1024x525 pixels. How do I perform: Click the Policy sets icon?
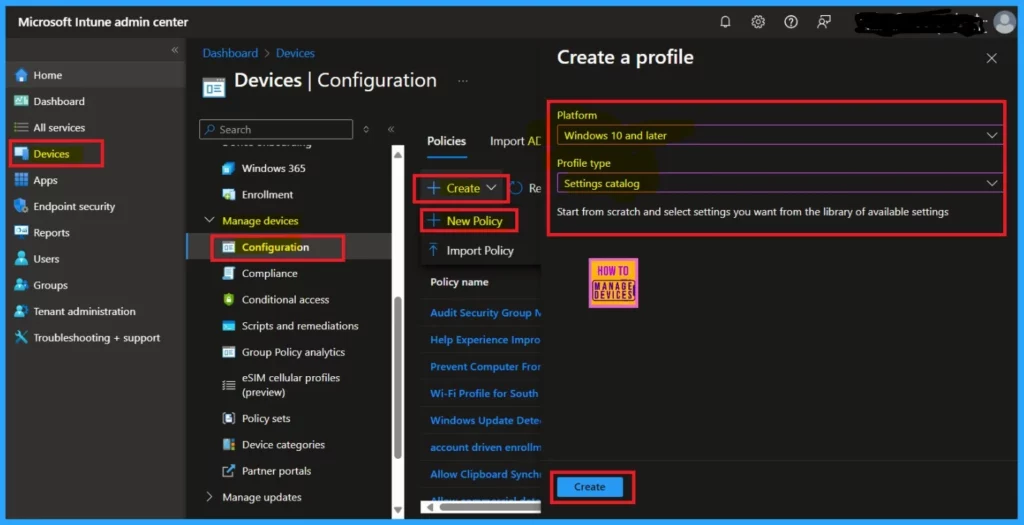coord(229,418)
